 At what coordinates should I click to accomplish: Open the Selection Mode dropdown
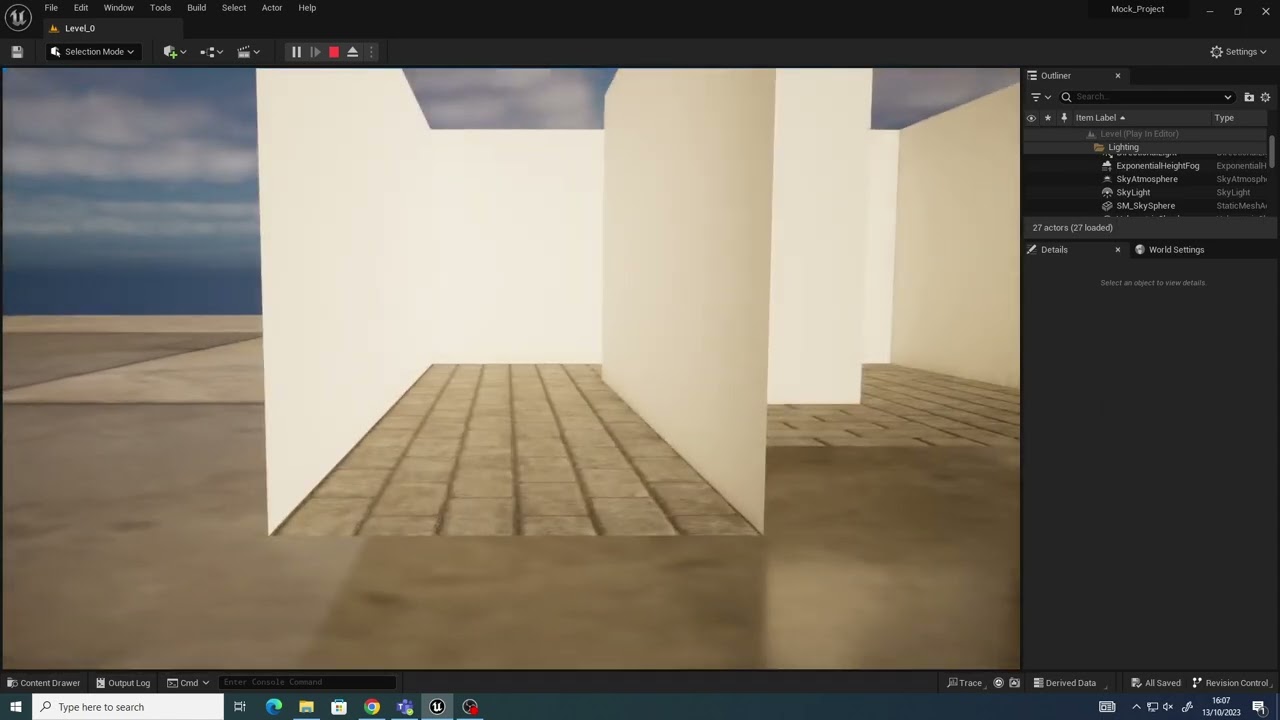click(x=92, y=52)
